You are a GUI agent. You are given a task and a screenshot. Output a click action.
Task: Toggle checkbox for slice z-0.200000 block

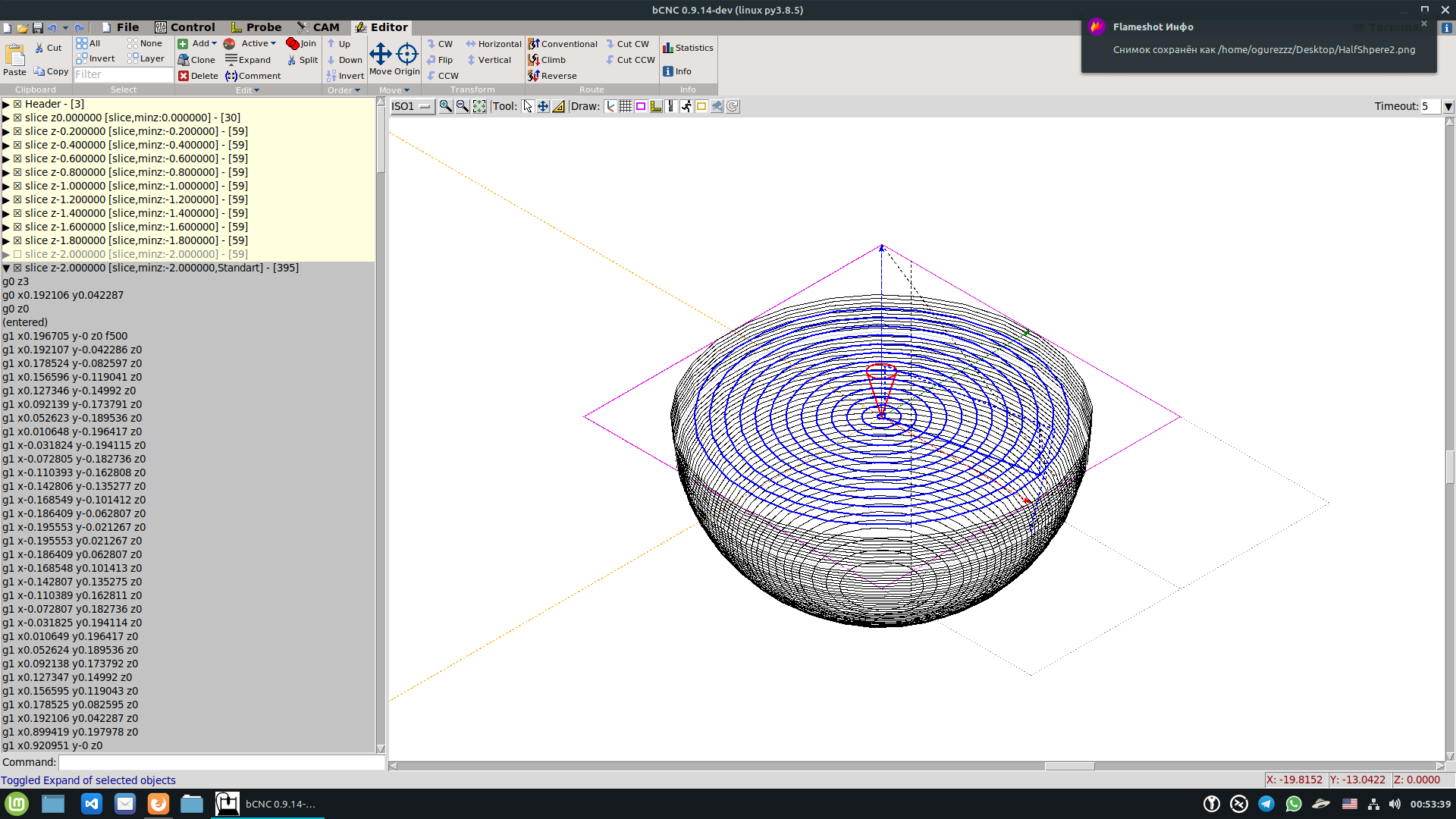click(17, 131)
